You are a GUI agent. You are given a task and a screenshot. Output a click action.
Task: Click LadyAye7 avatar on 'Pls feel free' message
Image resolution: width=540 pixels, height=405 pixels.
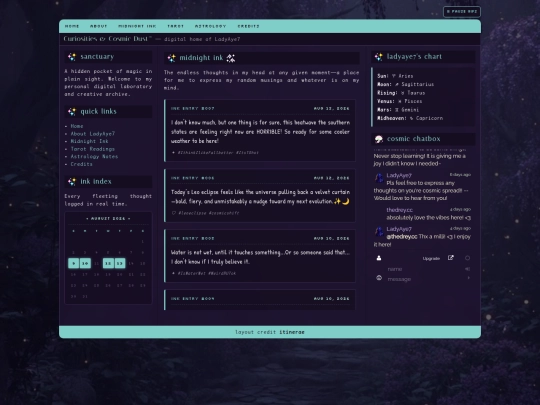[379, 178]
